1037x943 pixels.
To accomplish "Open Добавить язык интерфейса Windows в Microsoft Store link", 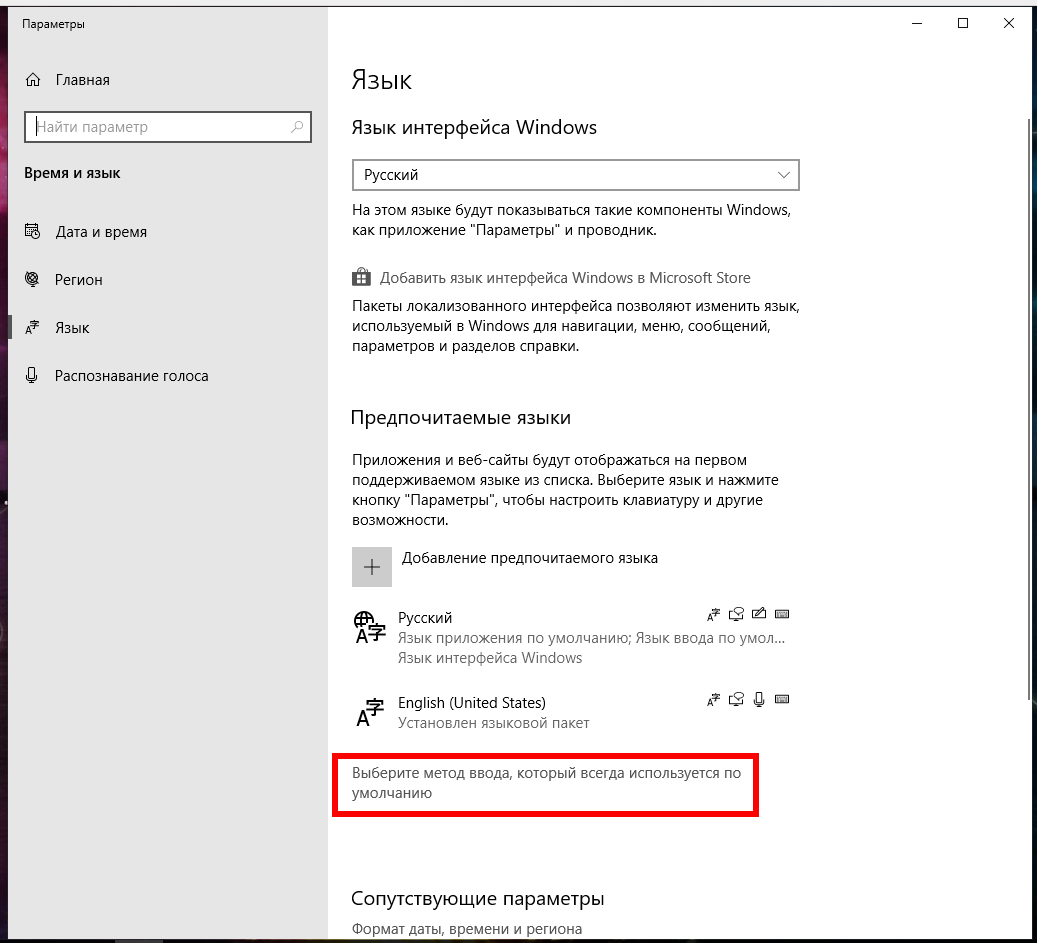I will click(x=565, y=278).
